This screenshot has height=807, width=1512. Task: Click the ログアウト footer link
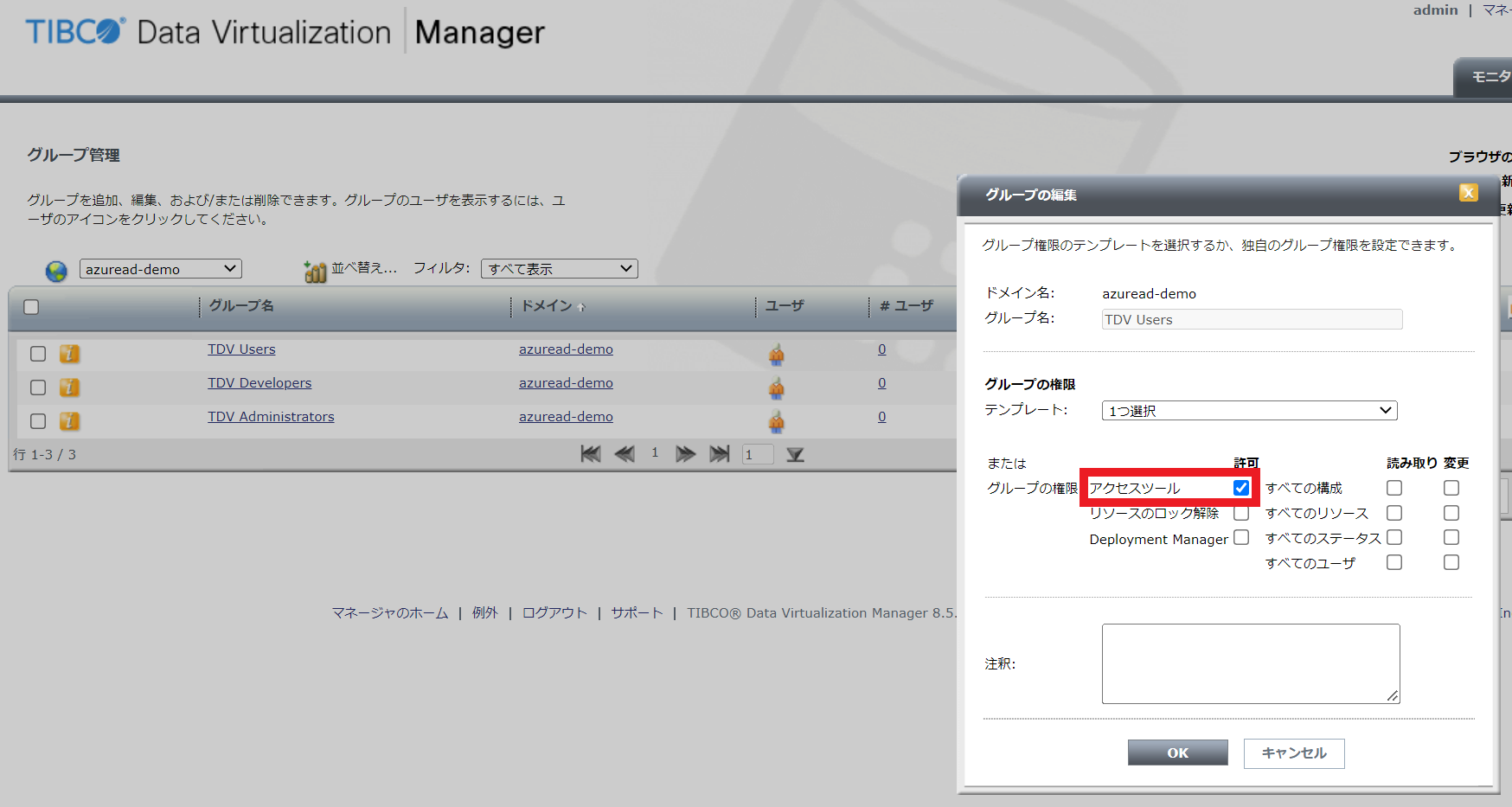[554, 612]
